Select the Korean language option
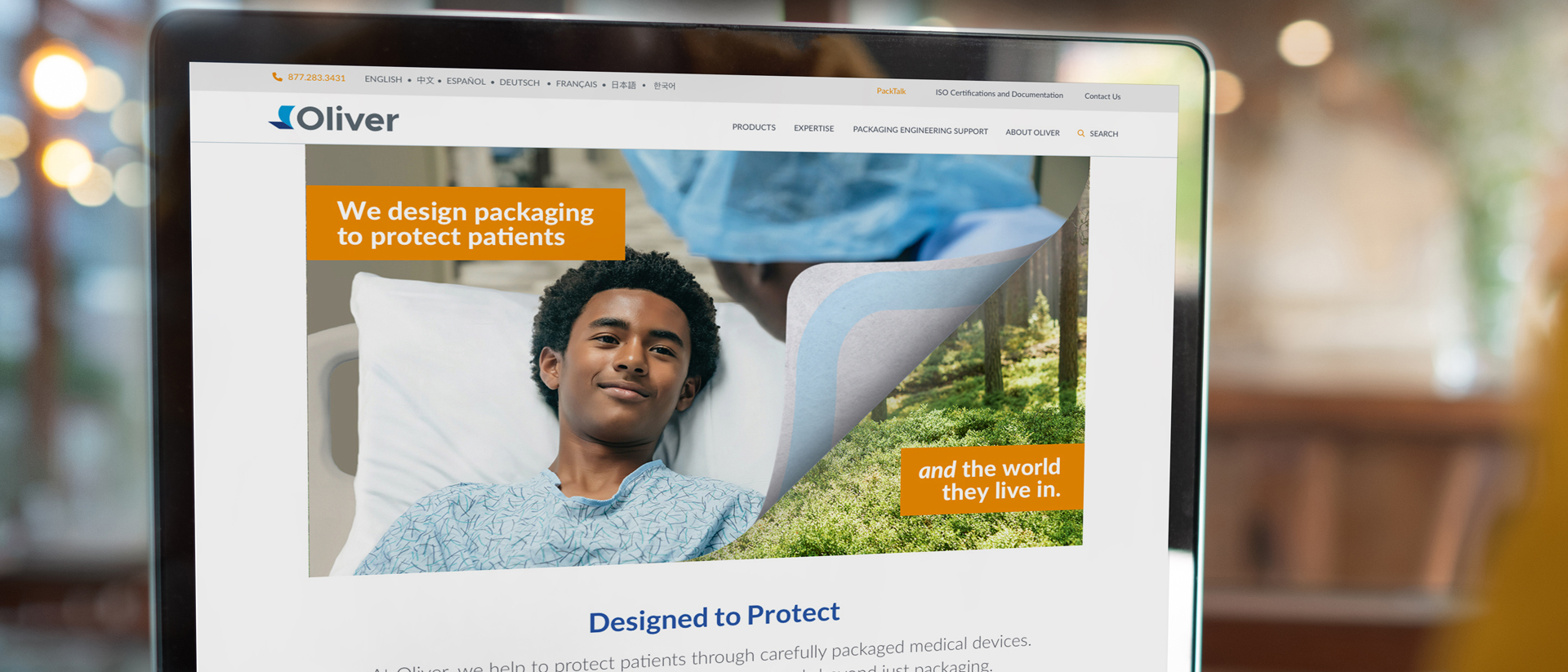1568x672 pixels. tap(664, 86)
